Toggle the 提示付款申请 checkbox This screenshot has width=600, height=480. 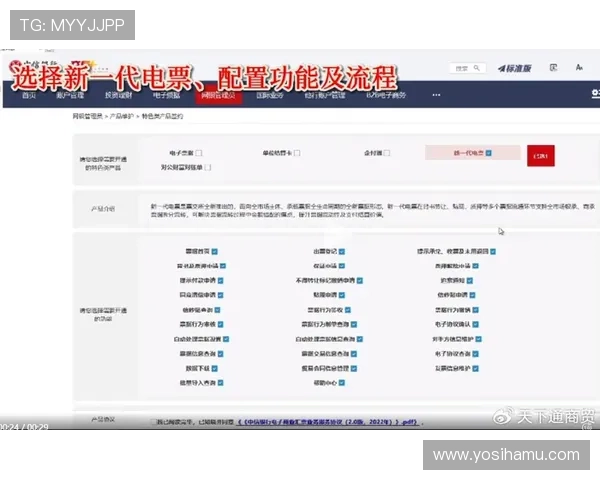(221, 281)
